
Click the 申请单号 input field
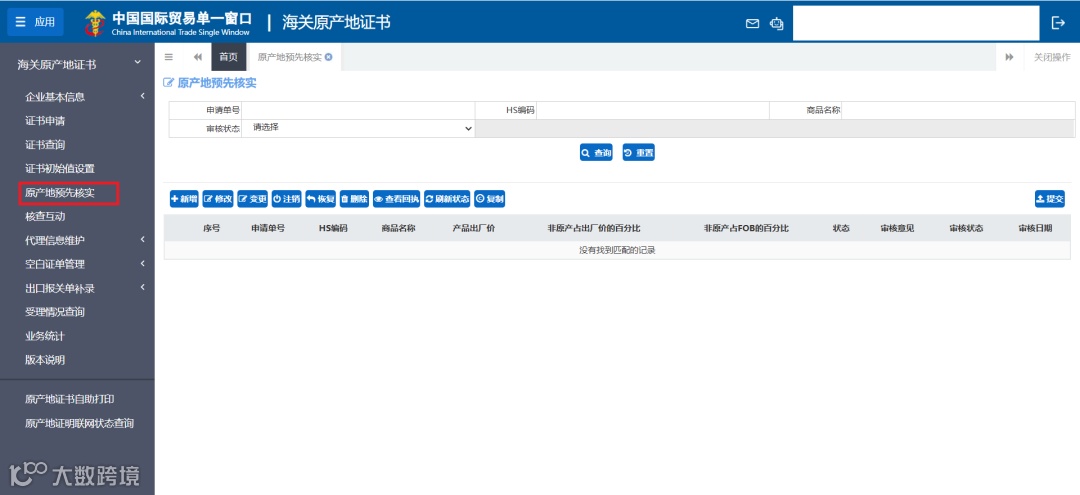tap(357, 110)
